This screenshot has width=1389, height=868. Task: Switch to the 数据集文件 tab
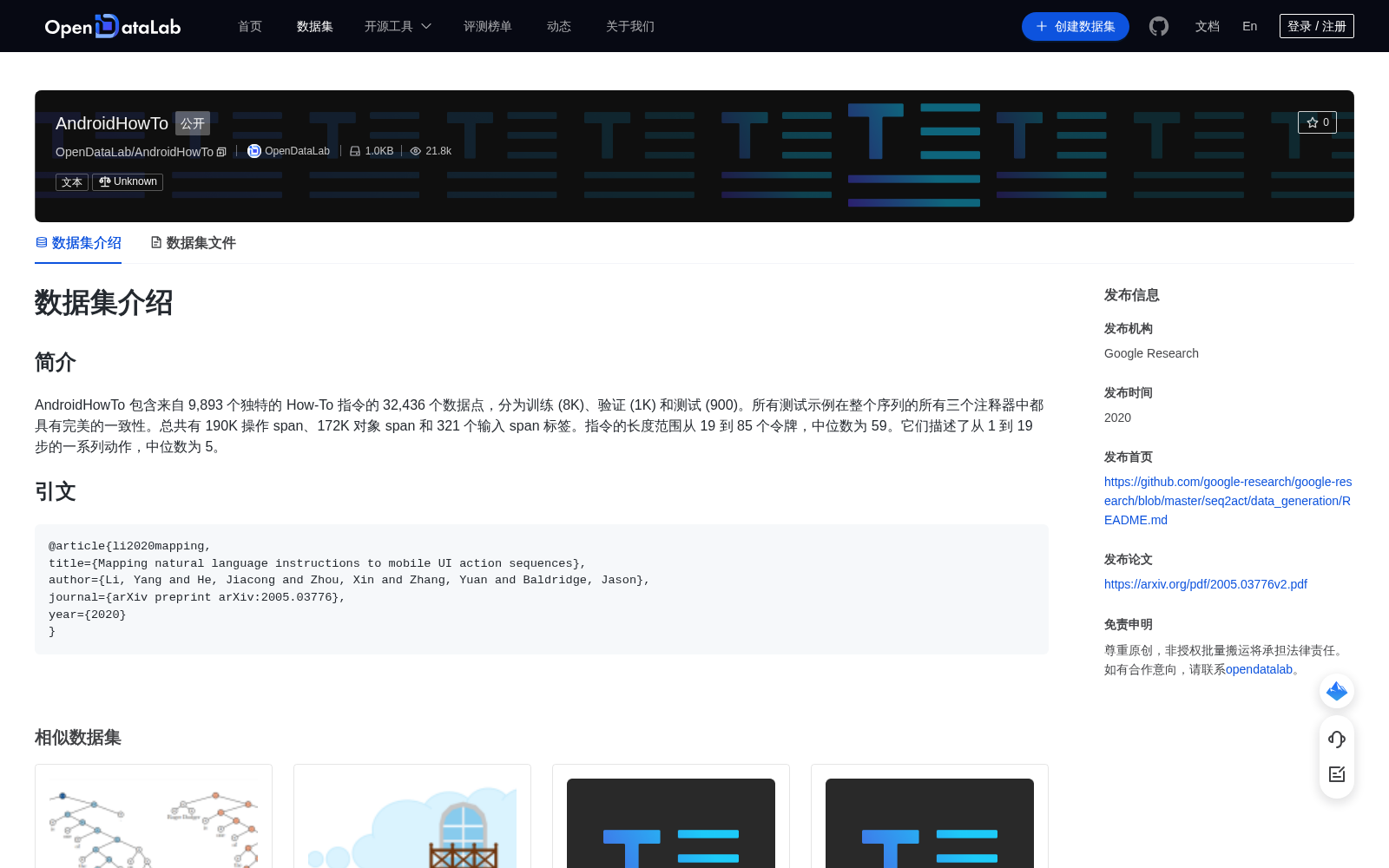click(x=193, y=243)
